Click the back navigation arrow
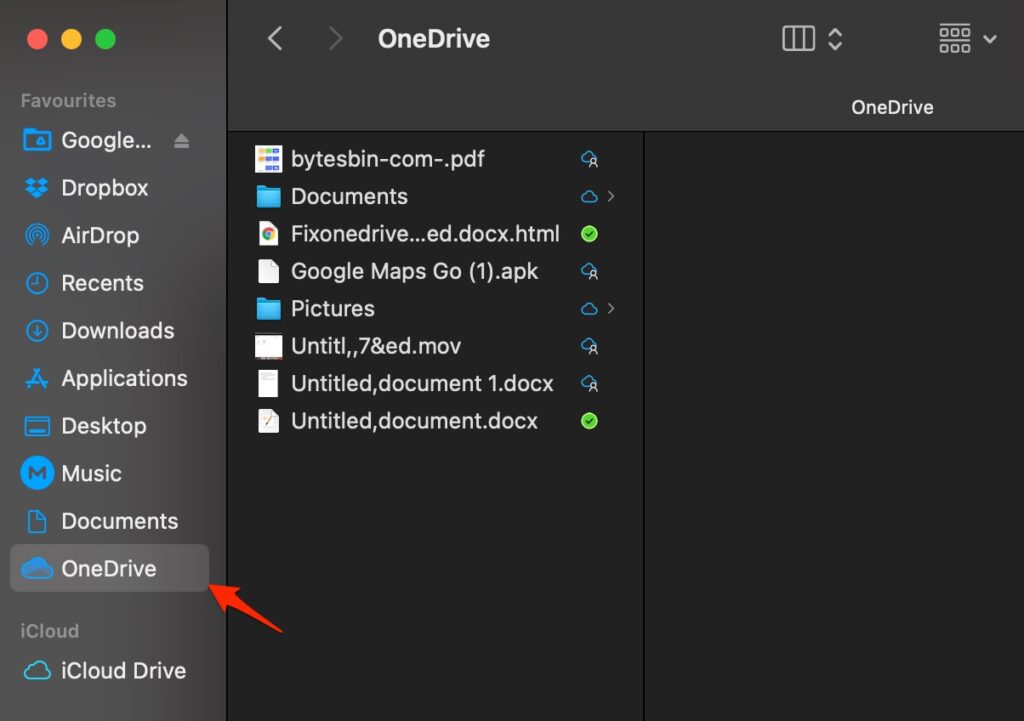This screenshot has height=721, width=1024. click(275, 38)
